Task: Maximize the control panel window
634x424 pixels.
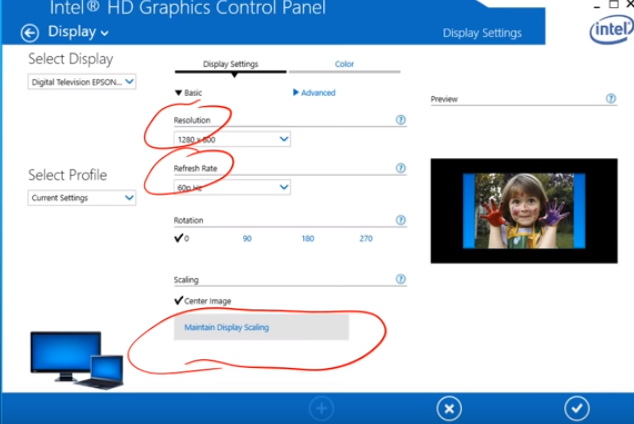Action: click(614, 4)
